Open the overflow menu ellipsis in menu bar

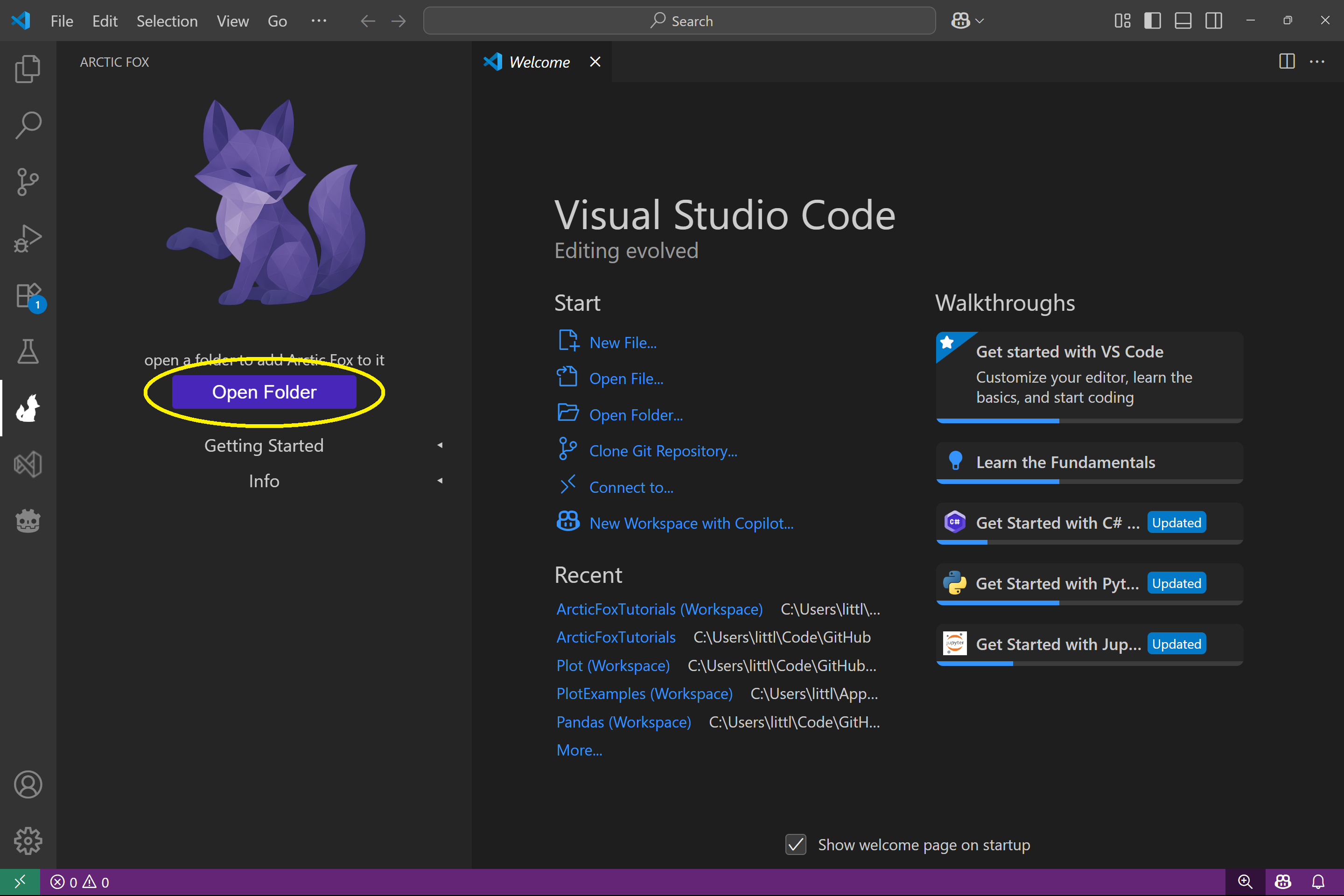tap(319, 21)
